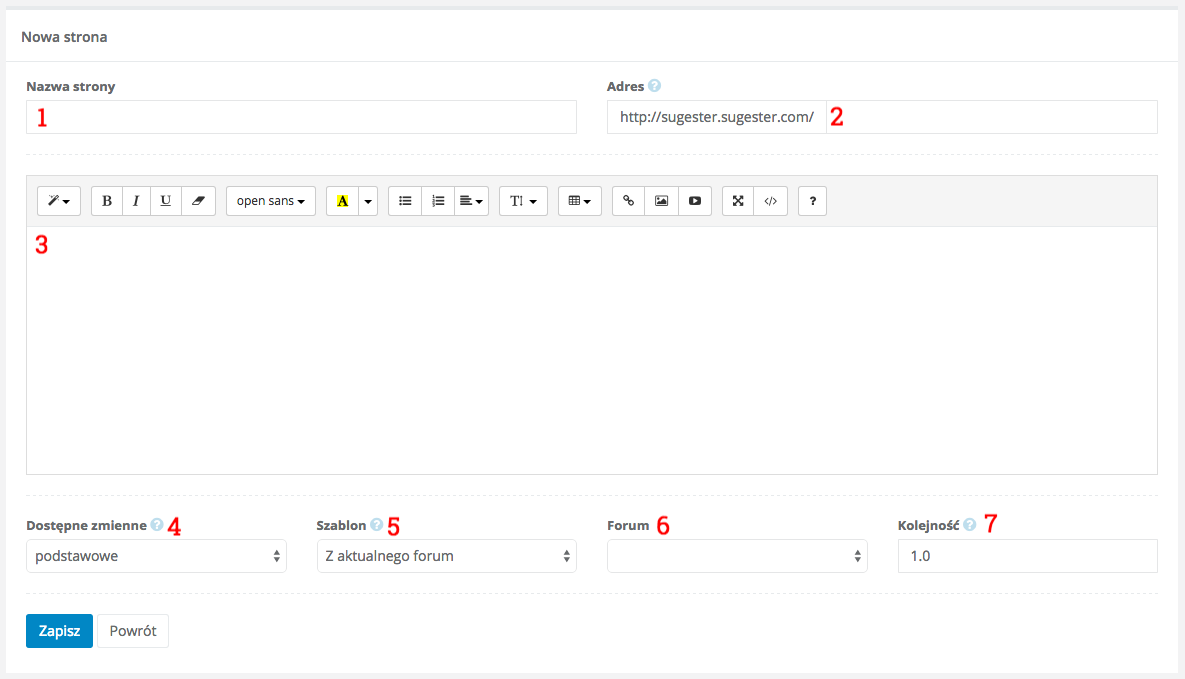Insert an unordered bullet list
1185x679 pixels.
pyautogui.click(x=405, y=201)
